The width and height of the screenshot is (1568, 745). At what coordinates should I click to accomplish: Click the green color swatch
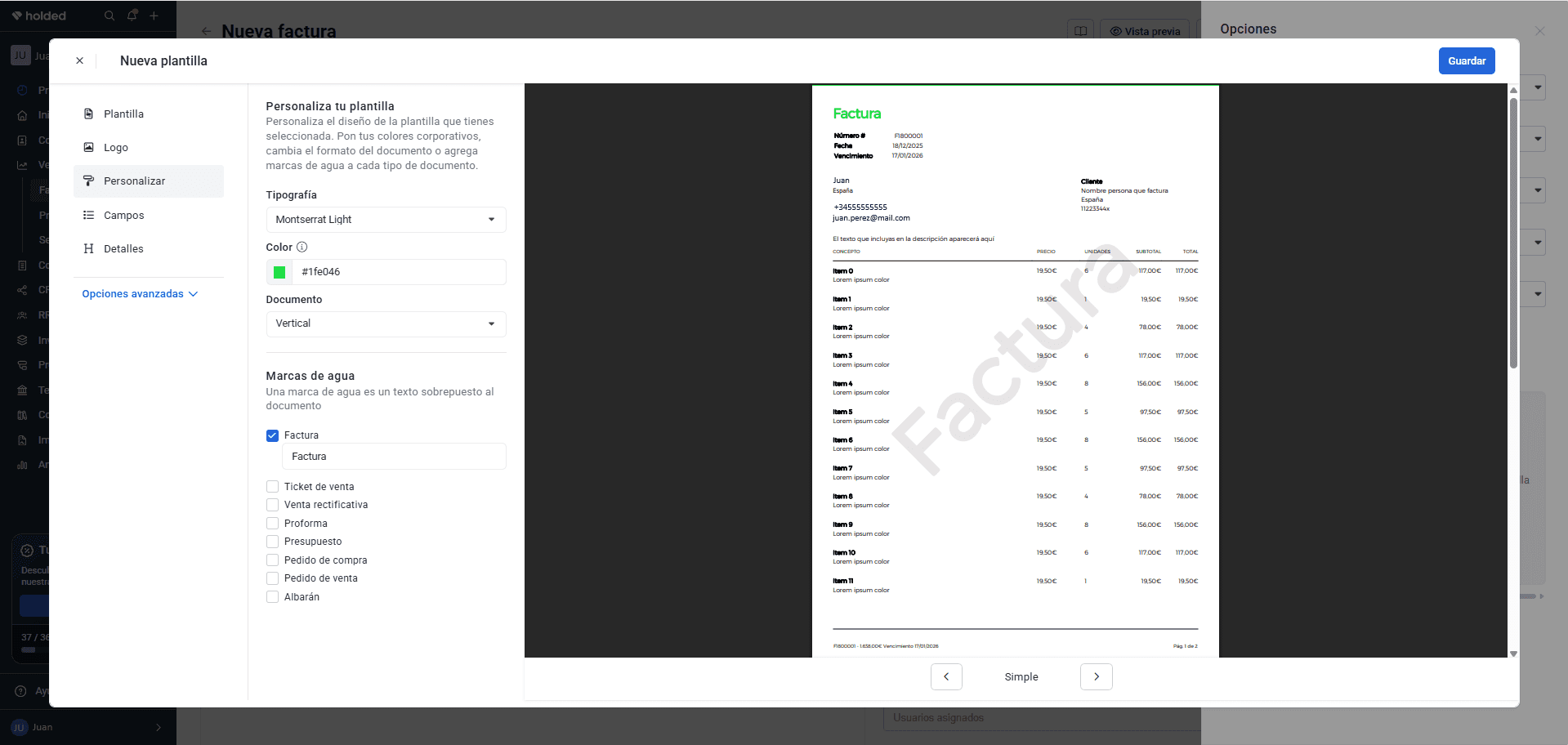point(279,272)
